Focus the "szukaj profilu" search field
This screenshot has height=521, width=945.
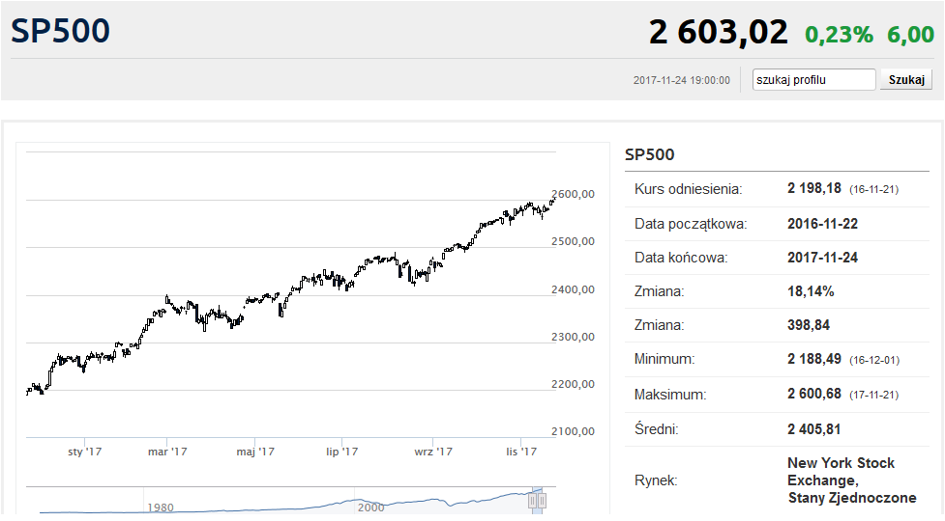pyautogui.click(x=814, y=80)
